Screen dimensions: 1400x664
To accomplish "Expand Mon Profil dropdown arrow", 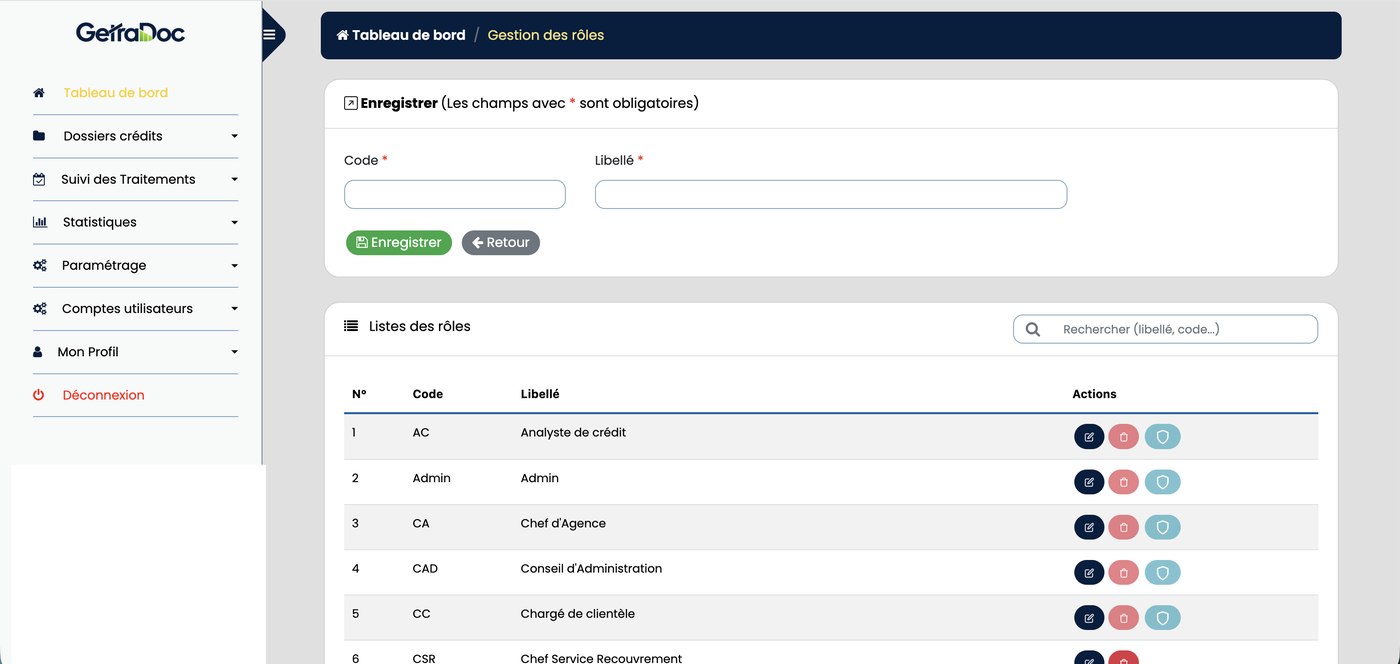I will tap(234, 352).
